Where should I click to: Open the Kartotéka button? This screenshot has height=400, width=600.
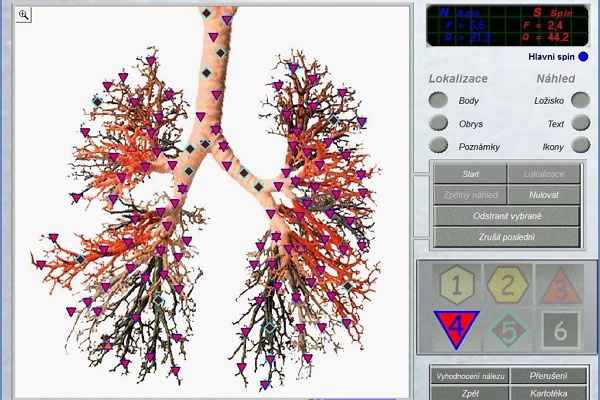tap(548, 393)
